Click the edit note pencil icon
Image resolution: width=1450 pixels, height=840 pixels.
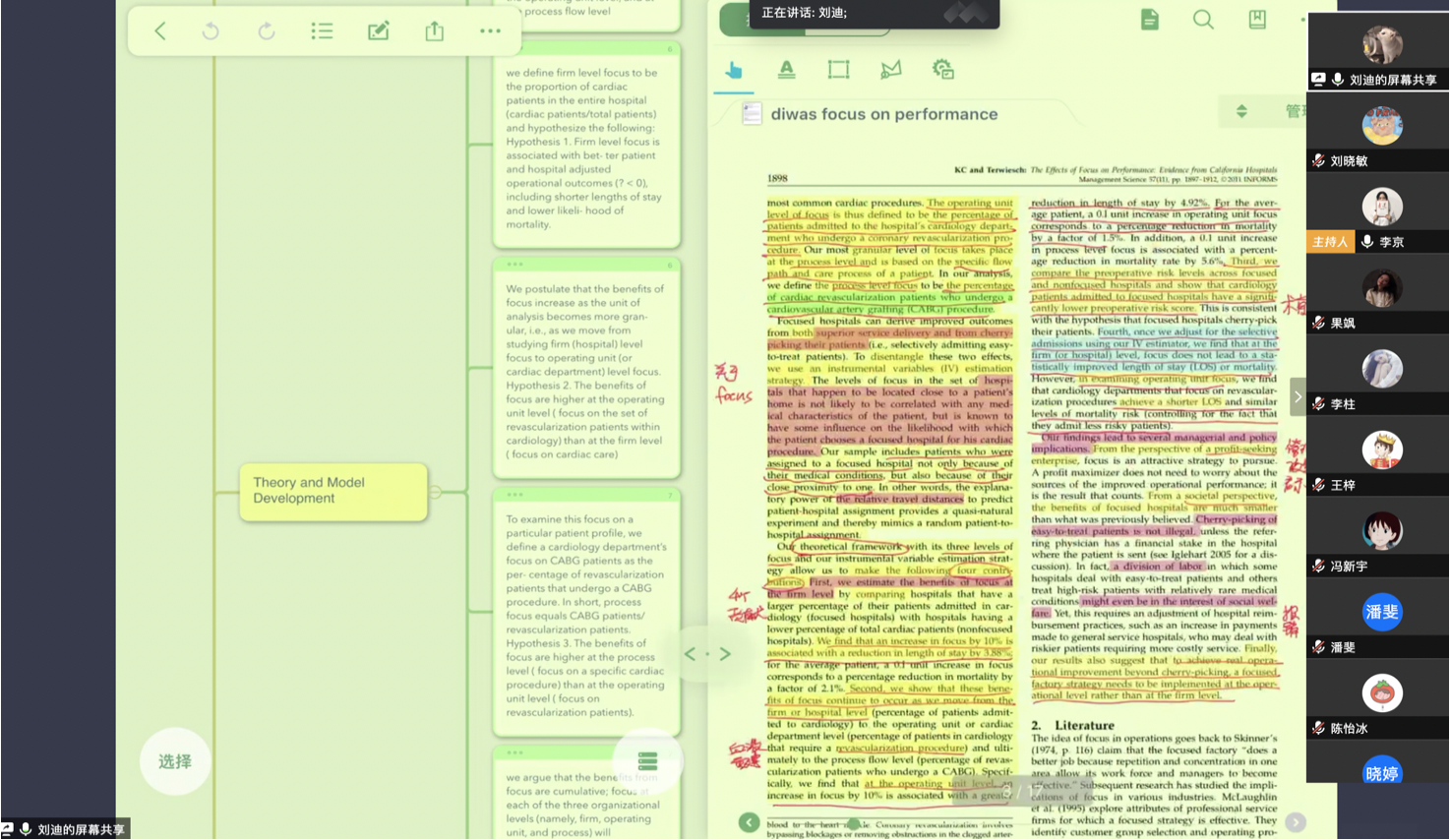point(378,31)
